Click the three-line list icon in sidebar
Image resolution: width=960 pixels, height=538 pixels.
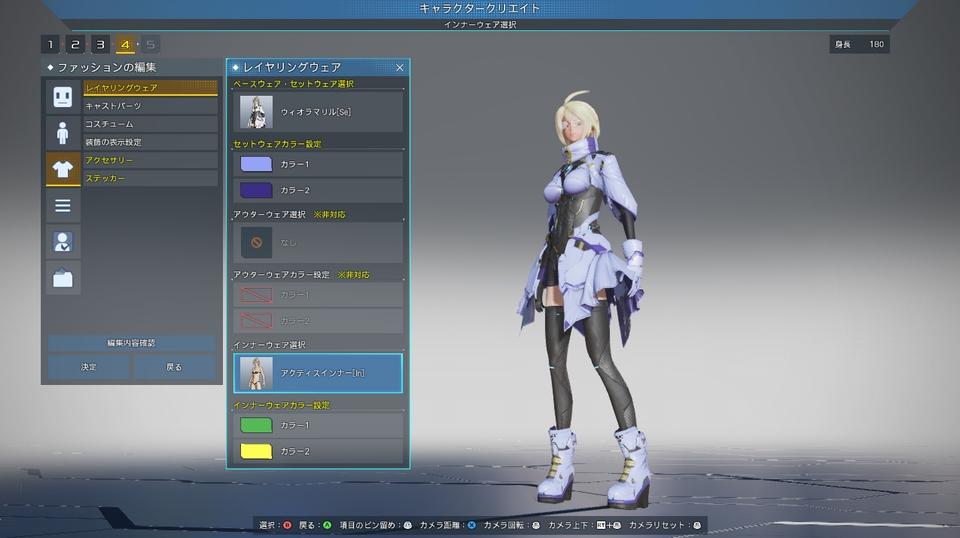coord(63,205)
